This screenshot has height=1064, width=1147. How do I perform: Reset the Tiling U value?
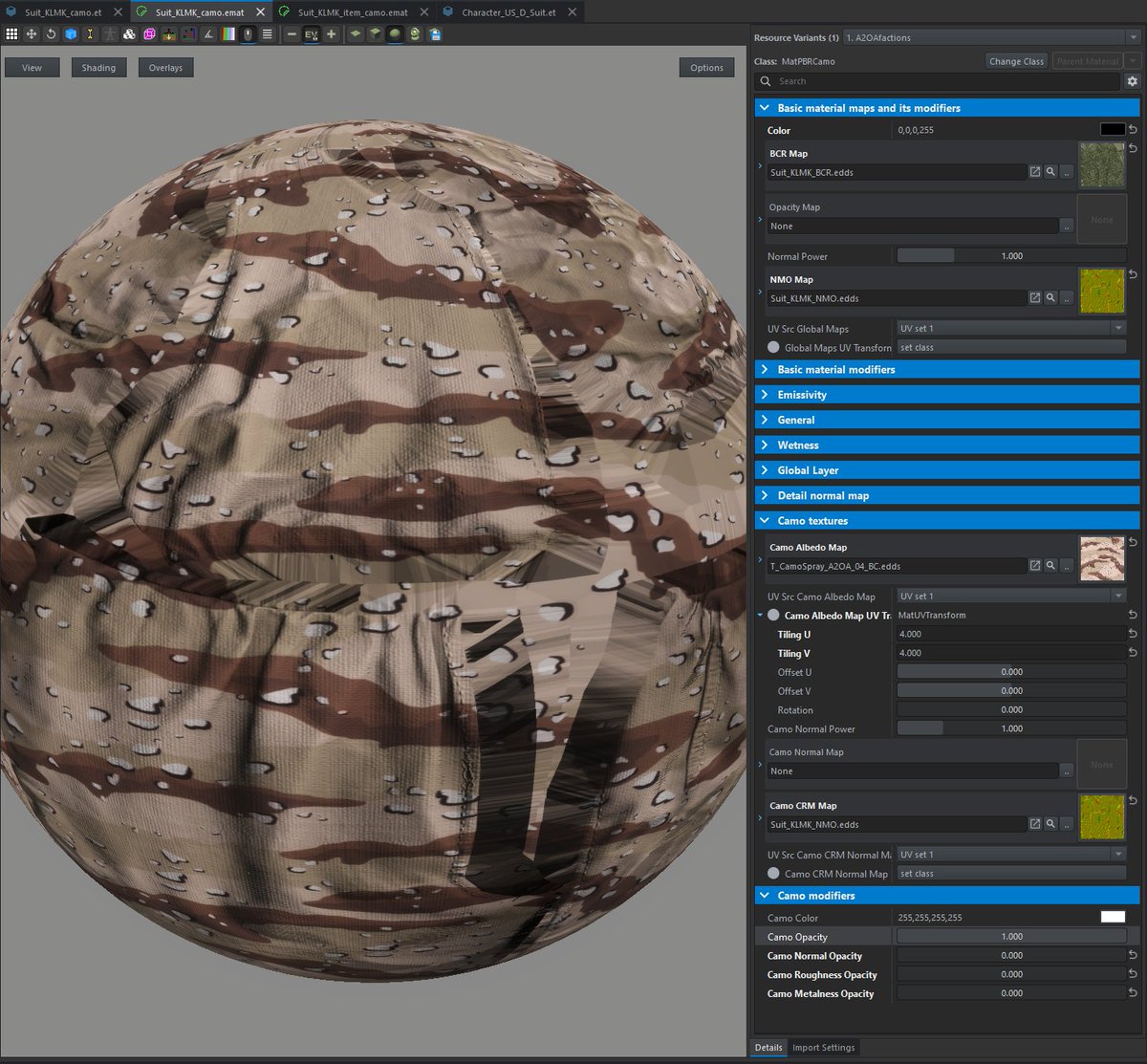(1134, 634)
